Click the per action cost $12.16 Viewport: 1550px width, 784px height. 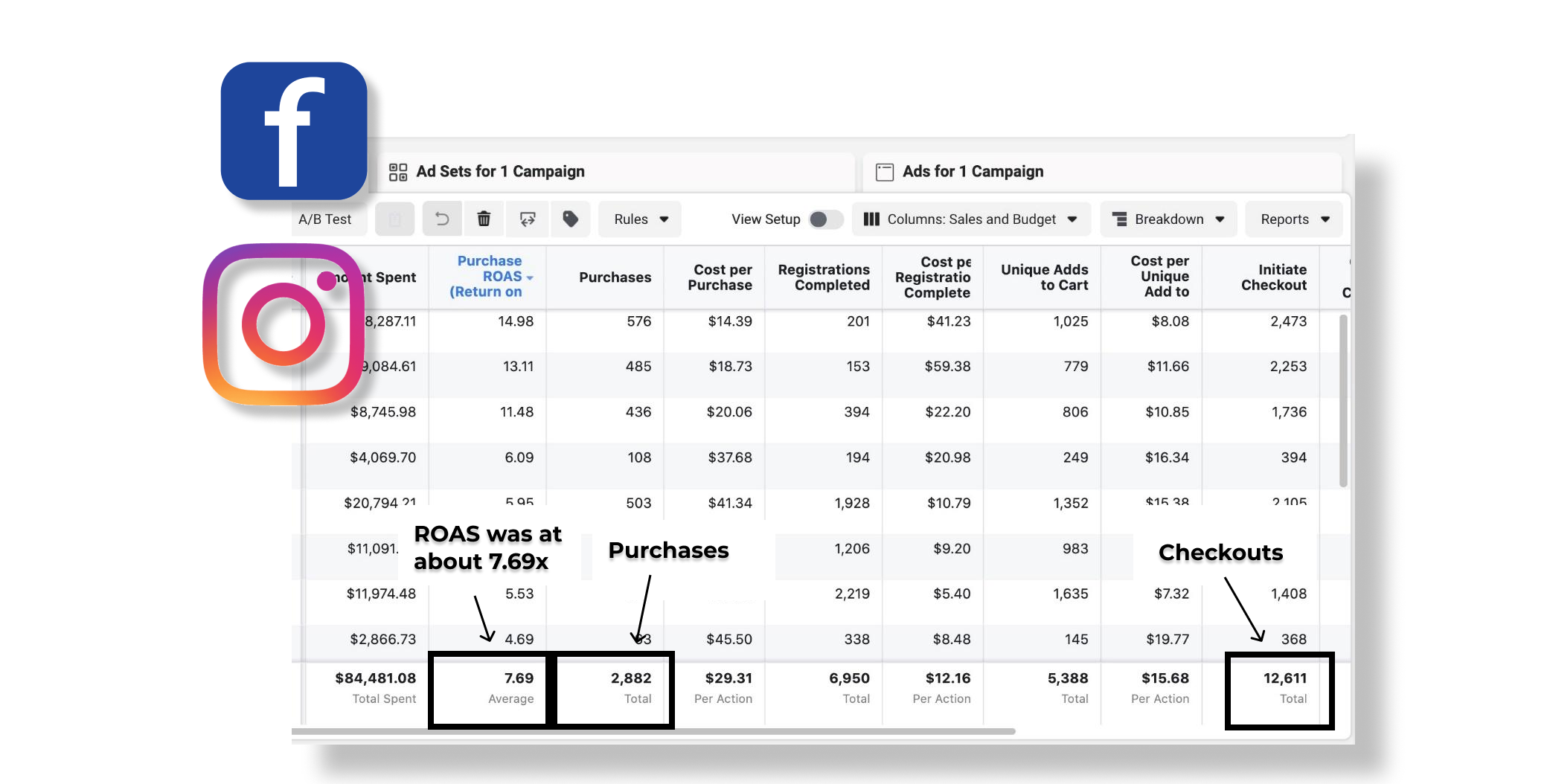point(947,678)
